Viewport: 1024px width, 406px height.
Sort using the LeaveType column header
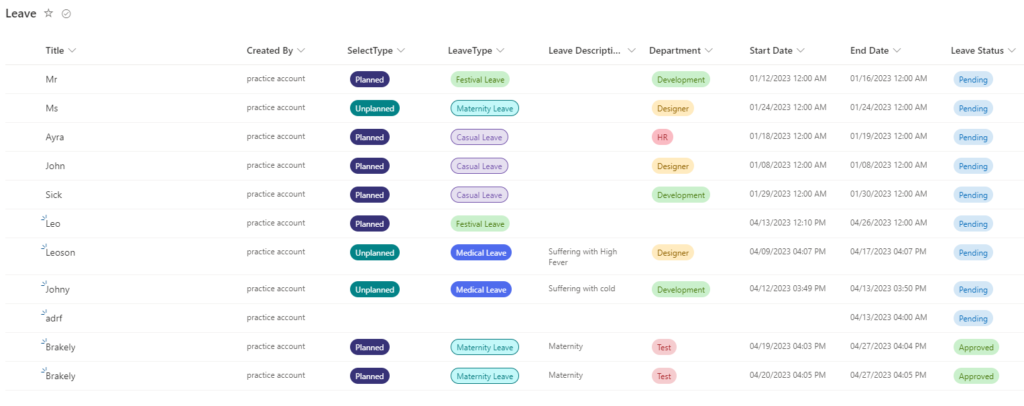tap(476, 50)
